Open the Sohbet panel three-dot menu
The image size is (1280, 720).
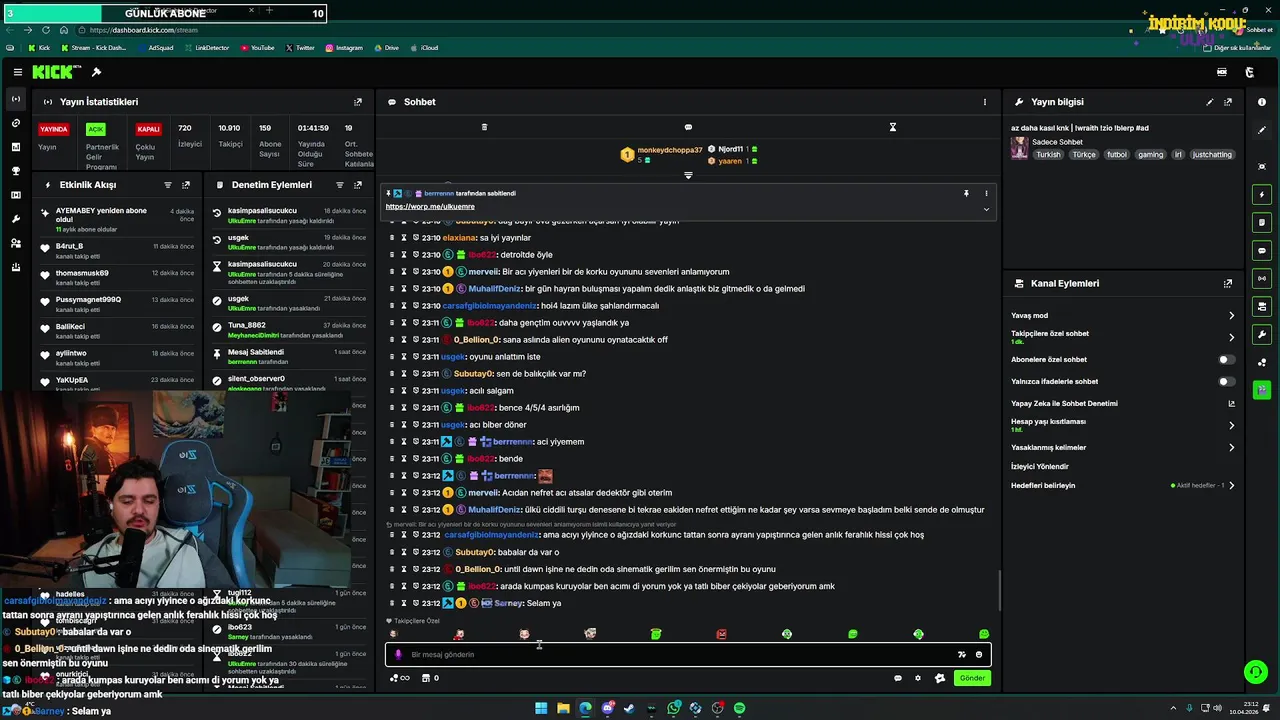[x=985, y=102]
